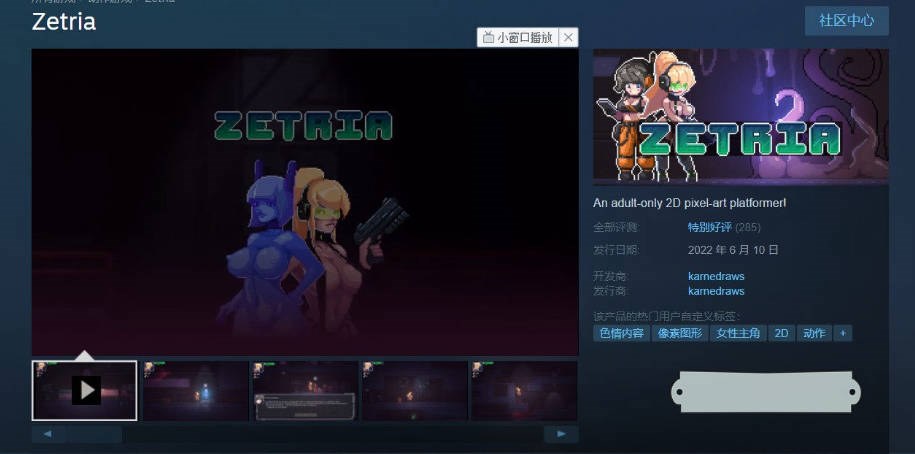Screen dimensions: 915x454
Task: Click the 2D tag
Action: [x=781, y=333]
